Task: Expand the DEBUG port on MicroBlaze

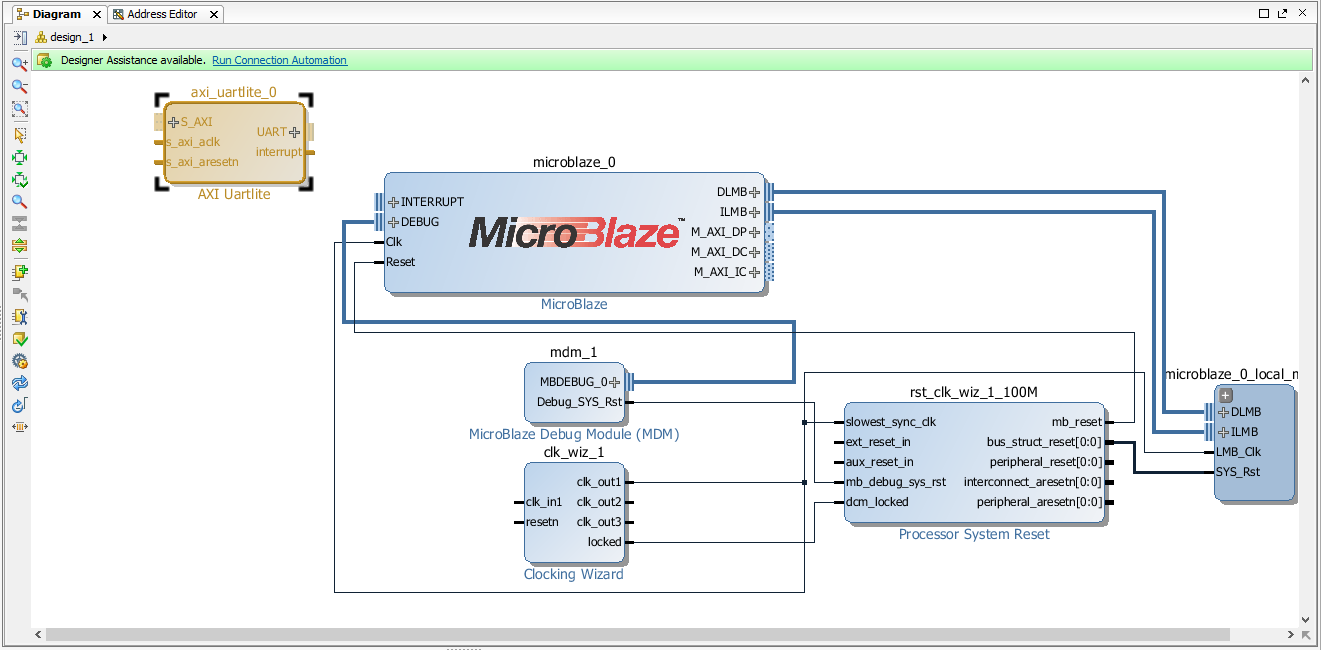Action: [393, 222]
